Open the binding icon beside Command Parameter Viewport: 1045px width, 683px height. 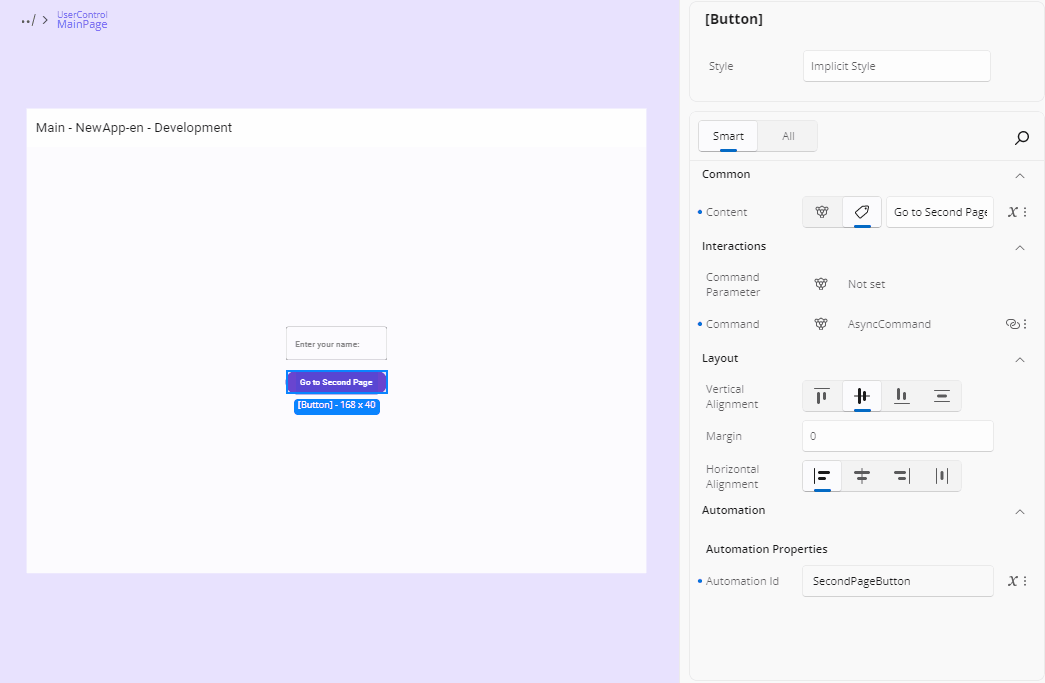click(x=821, y=284)
